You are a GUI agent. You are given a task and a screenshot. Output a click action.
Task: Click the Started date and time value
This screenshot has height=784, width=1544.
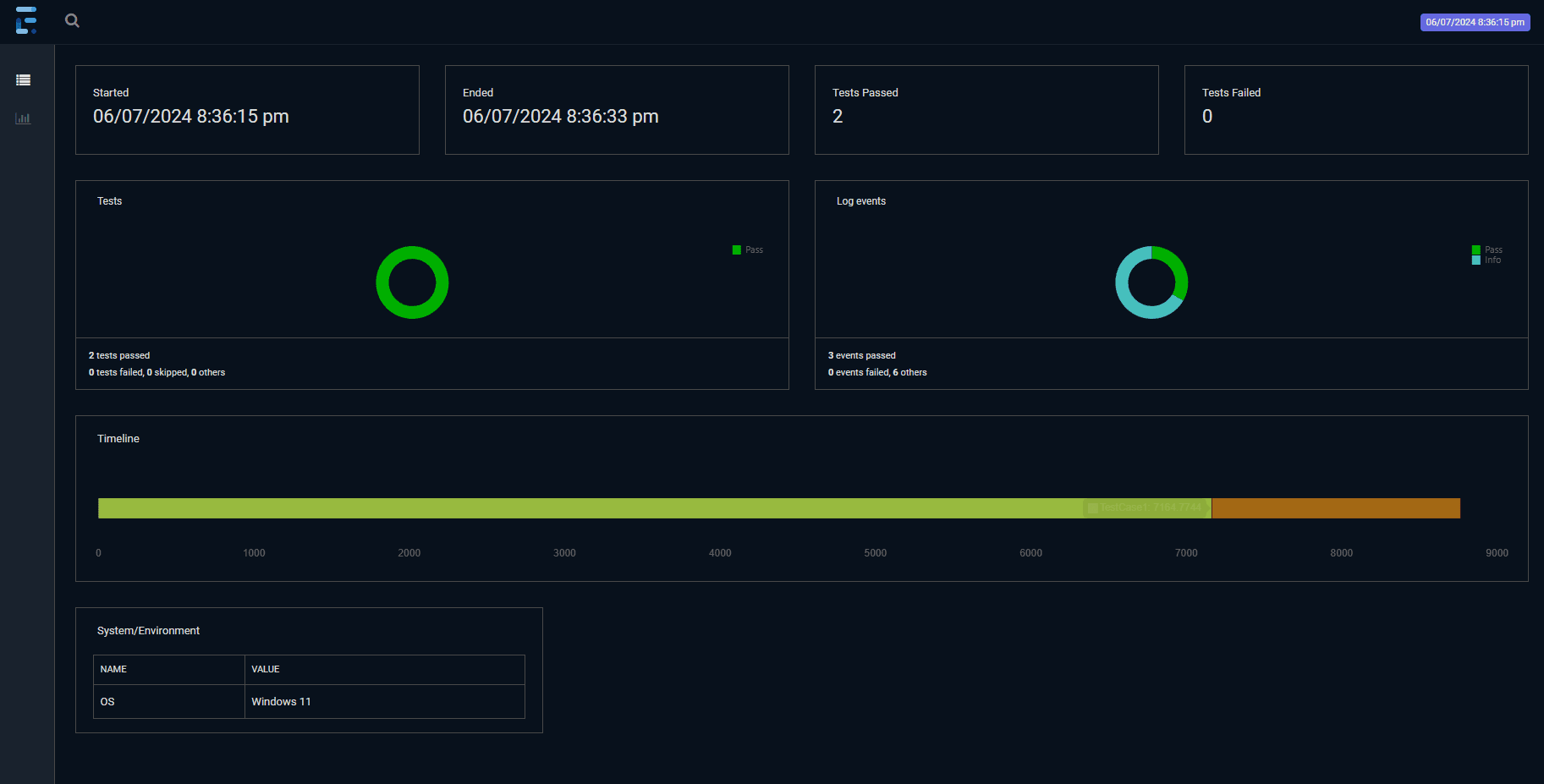[x=191, y=117]
